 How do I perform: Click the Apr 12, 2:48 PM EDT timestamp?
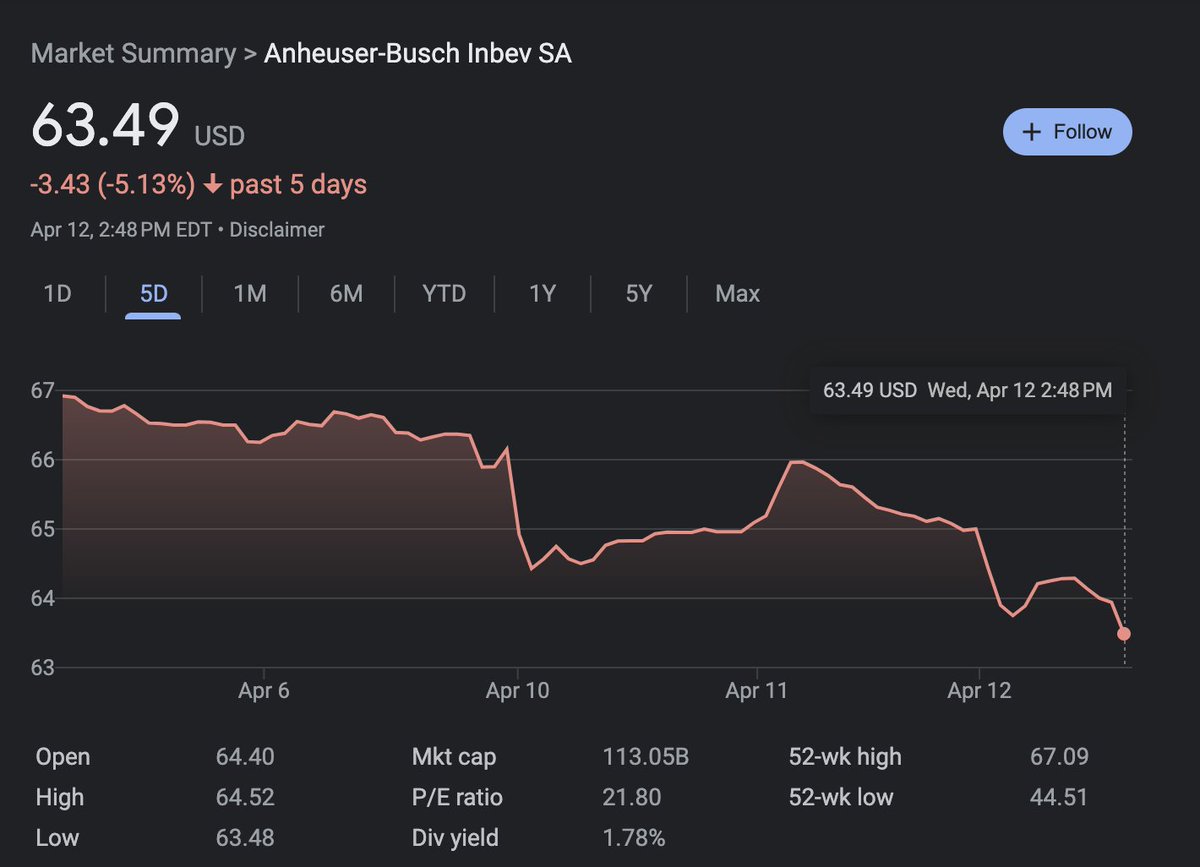121,230
